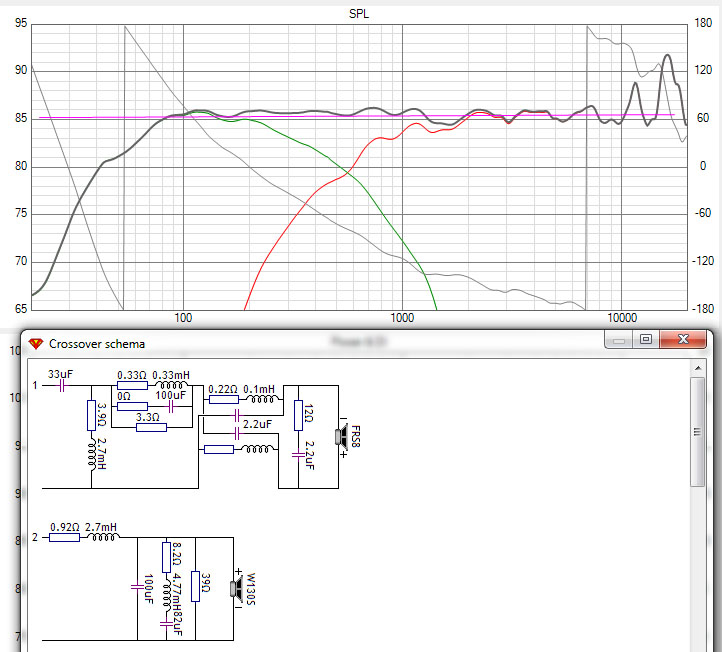Select the 0.92Ω resistor in circuit 2
The width and height of the screenshot is (722, 652).
[64, 537]
